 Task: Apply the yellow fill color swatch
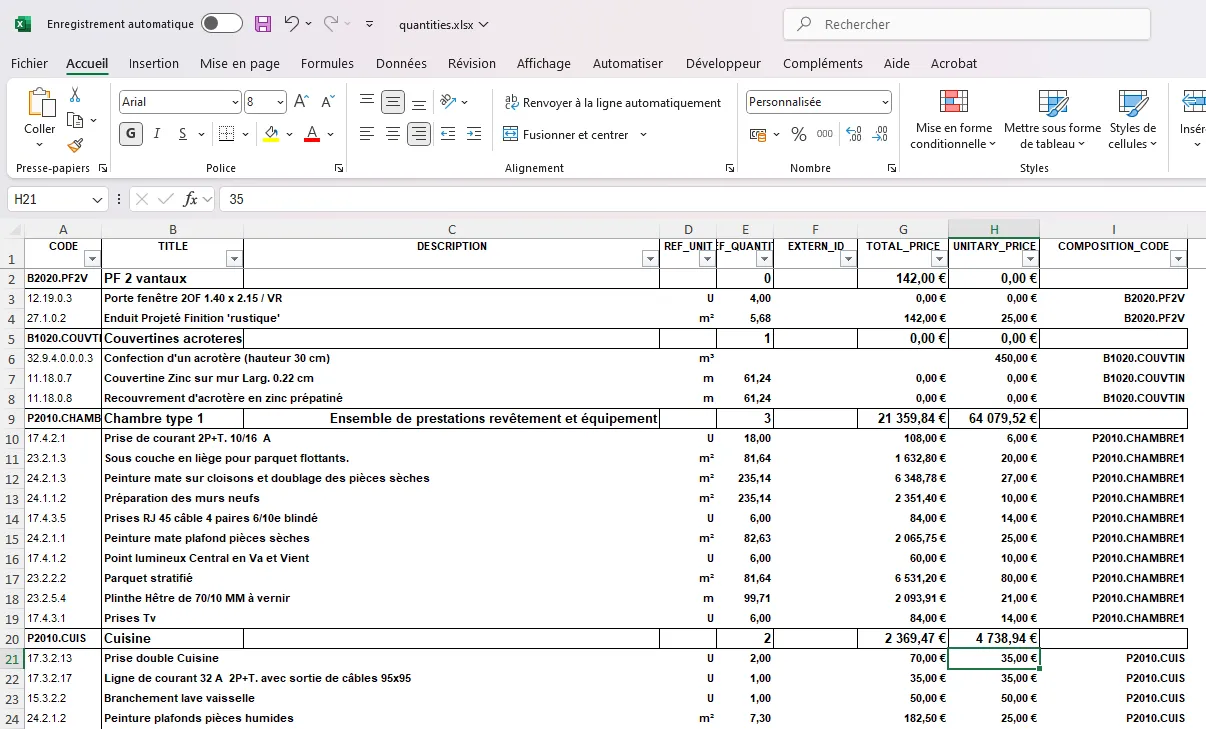click(271, 134)
